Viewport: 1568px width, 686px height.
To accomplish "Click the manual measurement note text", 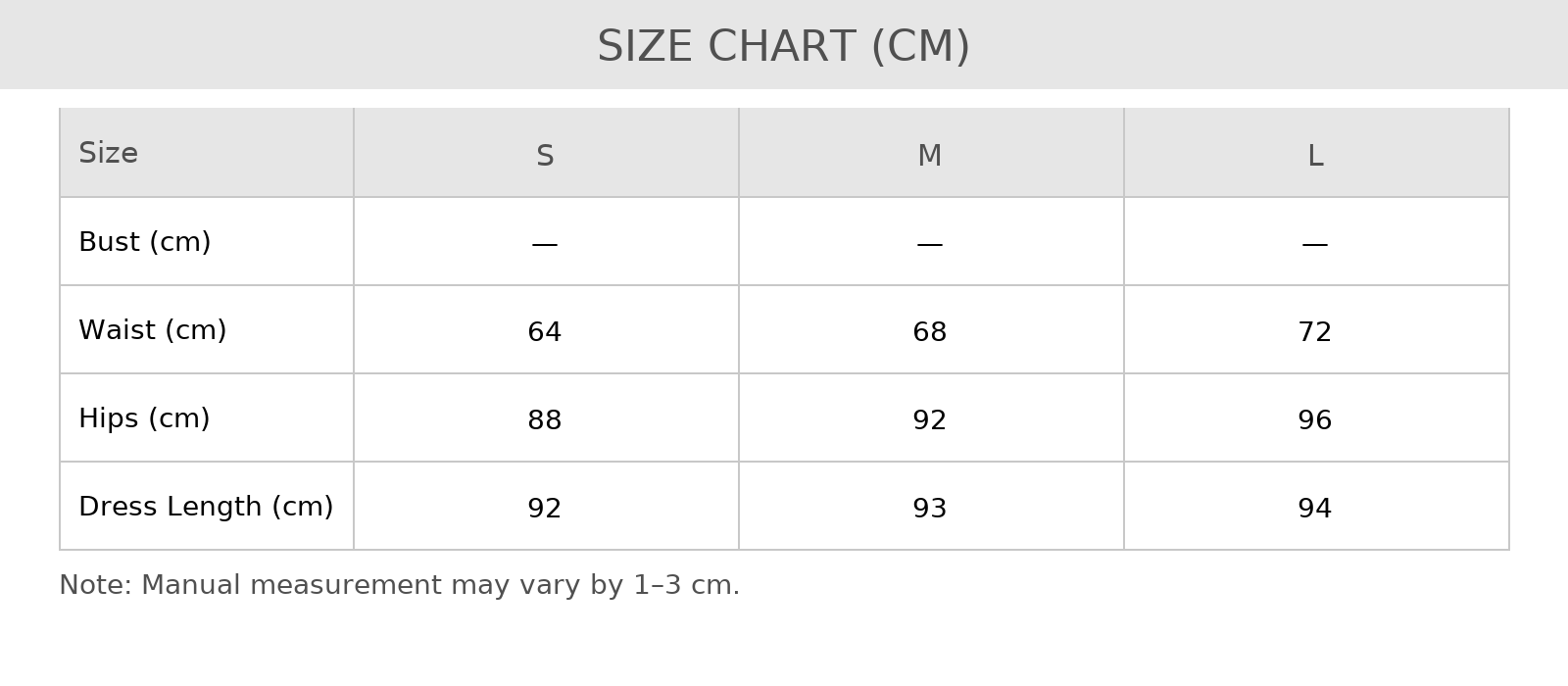I will [399, 585].
